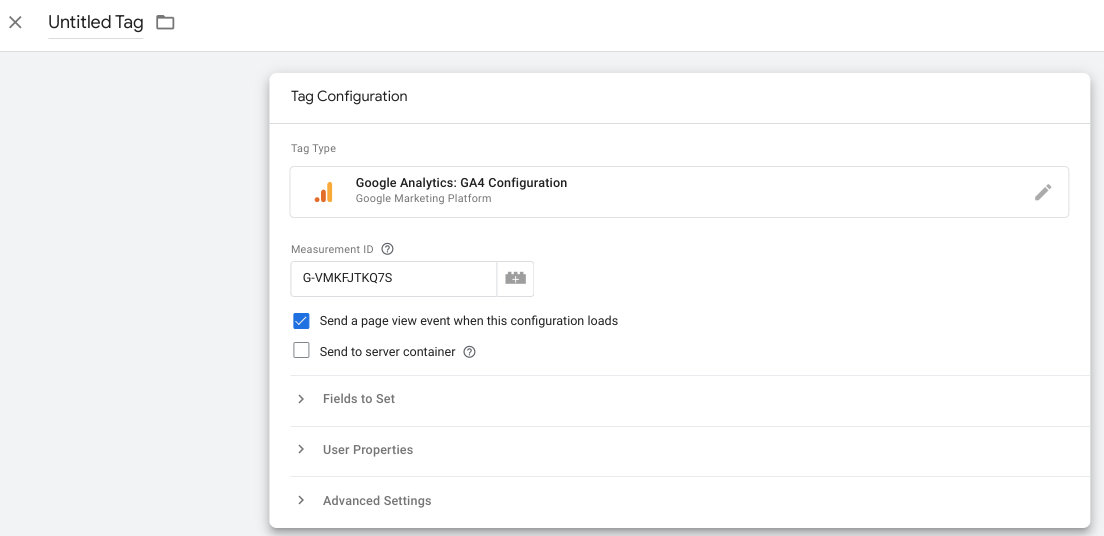Expand the Fields to Set chevron
This screenshot has width=1104, height=536.
[x=301, y=399]
